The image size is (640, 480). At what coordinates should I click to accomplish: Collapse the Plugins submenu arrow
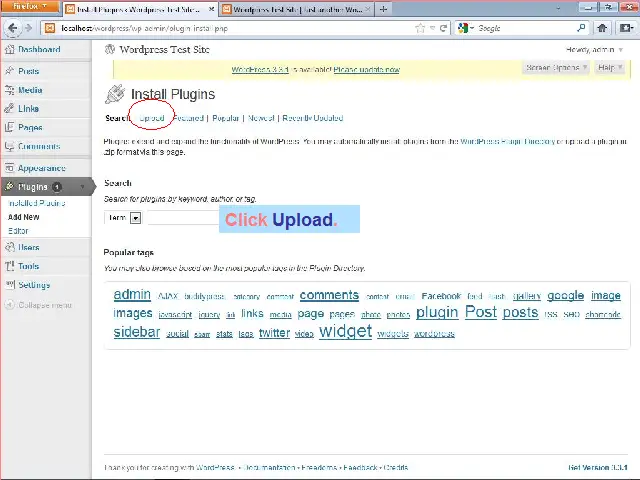(x=82, y=187)
